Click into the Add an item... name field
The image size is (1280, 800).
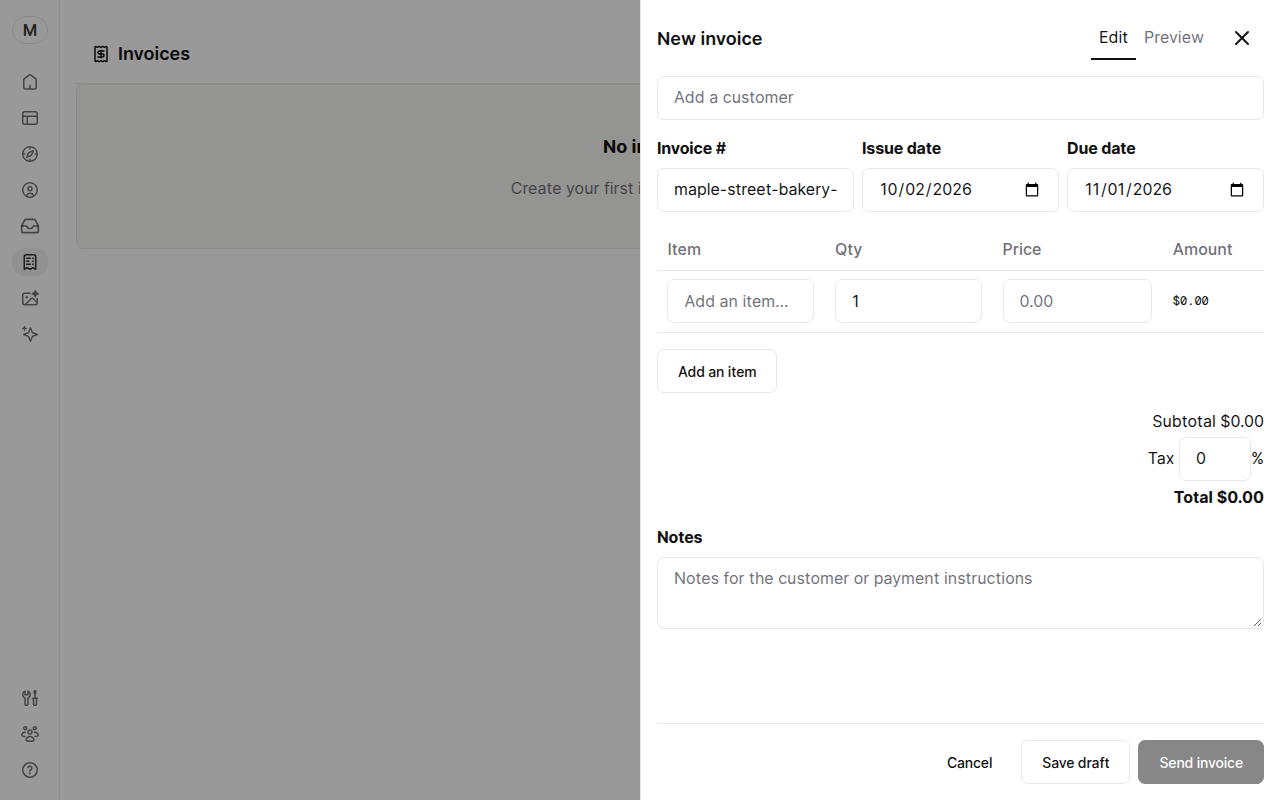[740, 301]
